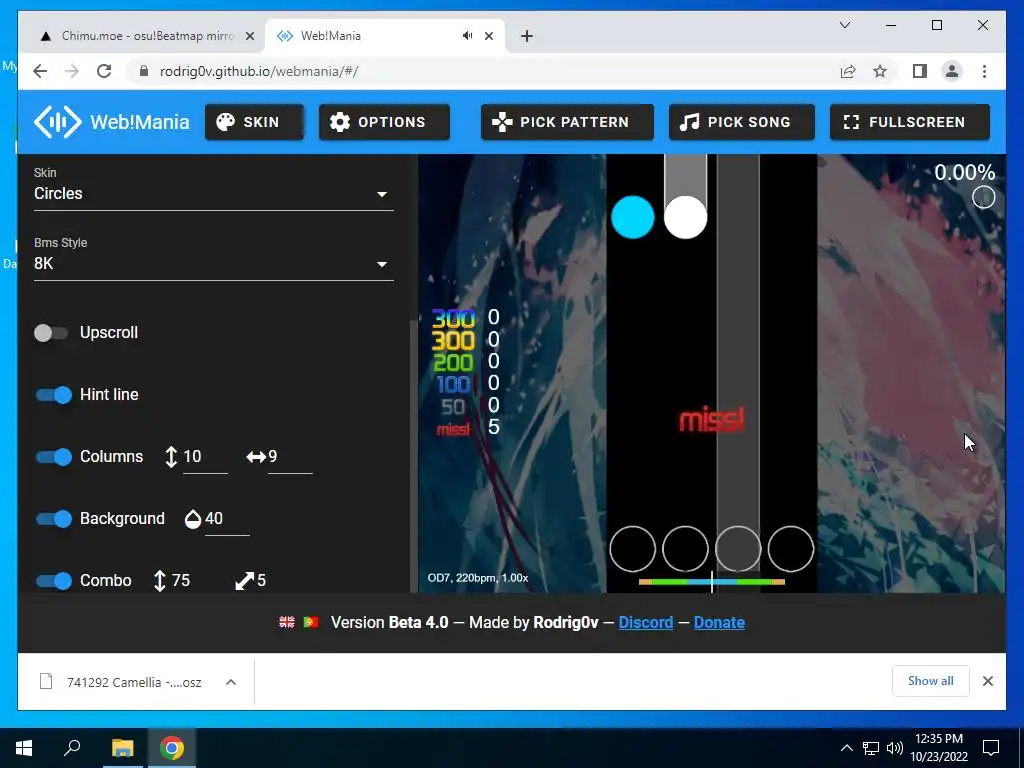Close the Web!Mania tab

click(488, 37)
